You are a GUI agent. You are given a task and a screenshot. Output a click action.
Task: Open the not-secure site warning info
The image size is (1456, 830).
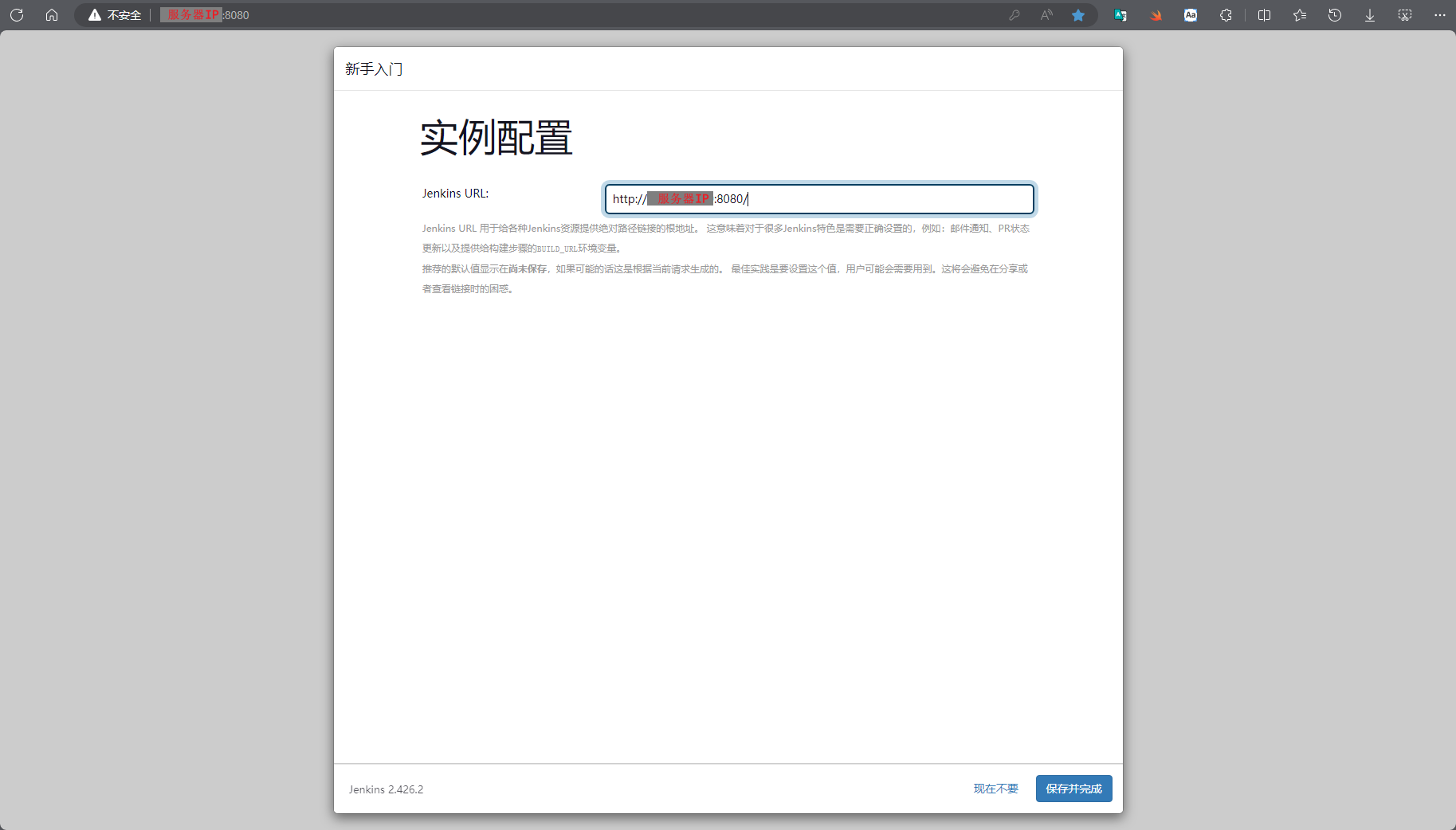(x=115, y=15)
